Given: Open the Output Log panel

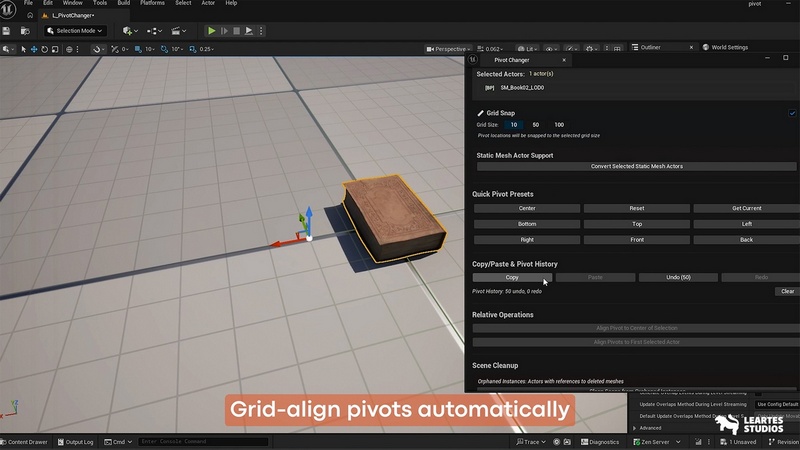Looking at the screenshot, I should coord(77,441).
